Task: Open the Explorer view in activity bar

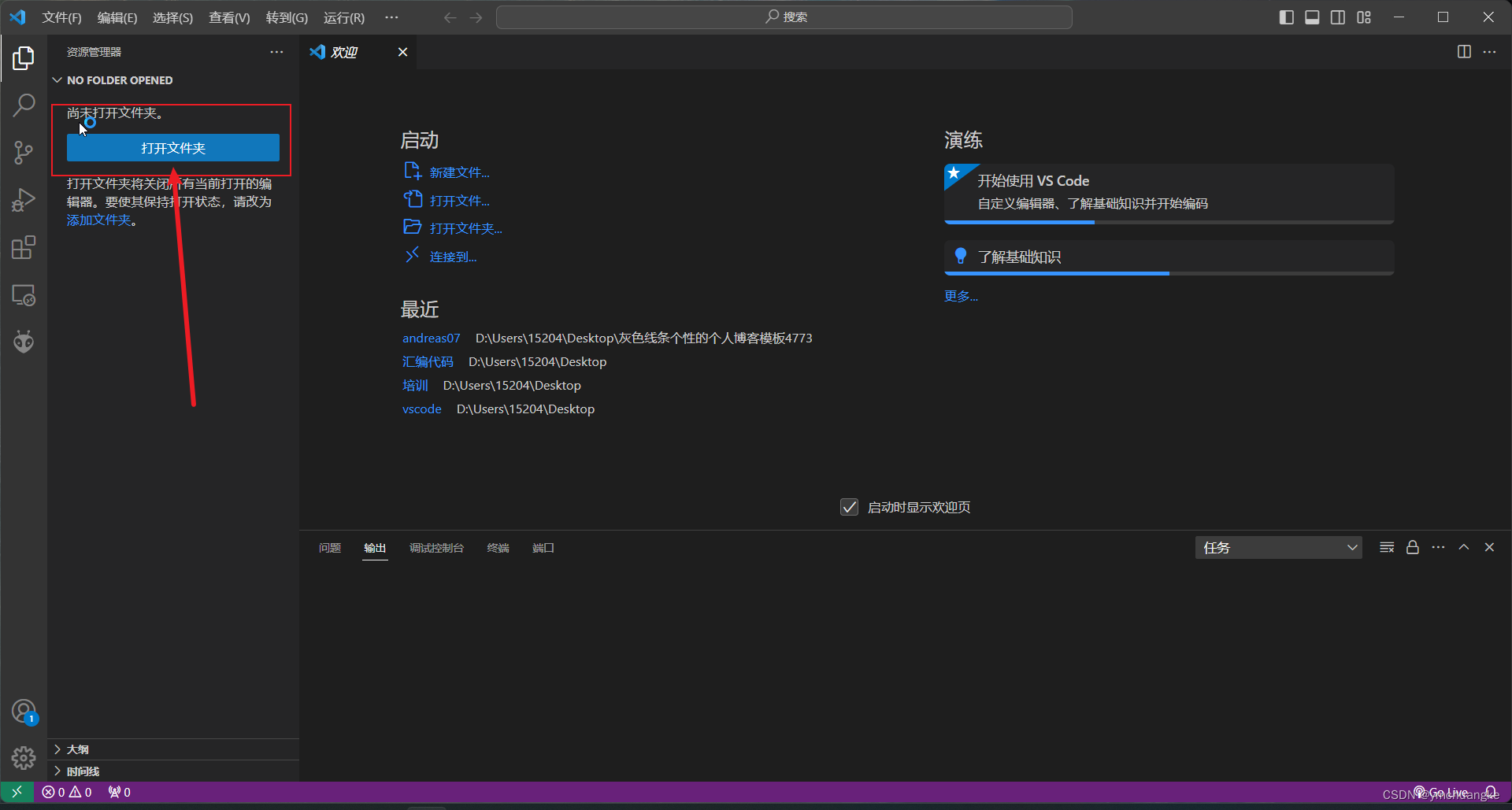Action: (x=24, y=57)
